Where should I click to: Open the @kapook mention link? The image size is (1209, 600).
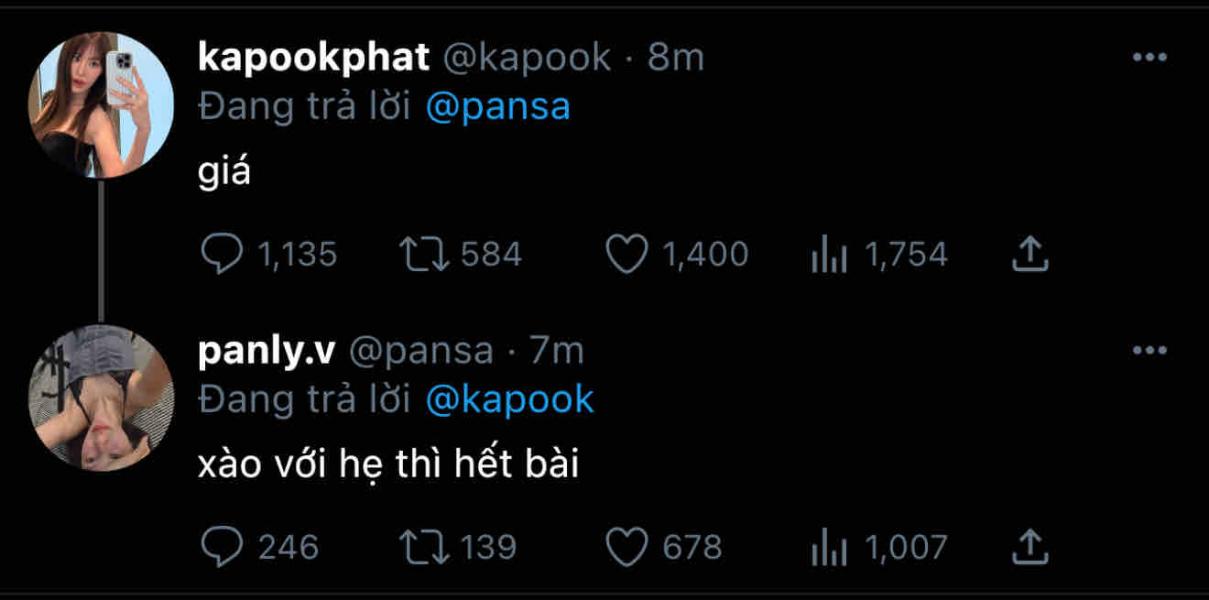click(509, 400)
